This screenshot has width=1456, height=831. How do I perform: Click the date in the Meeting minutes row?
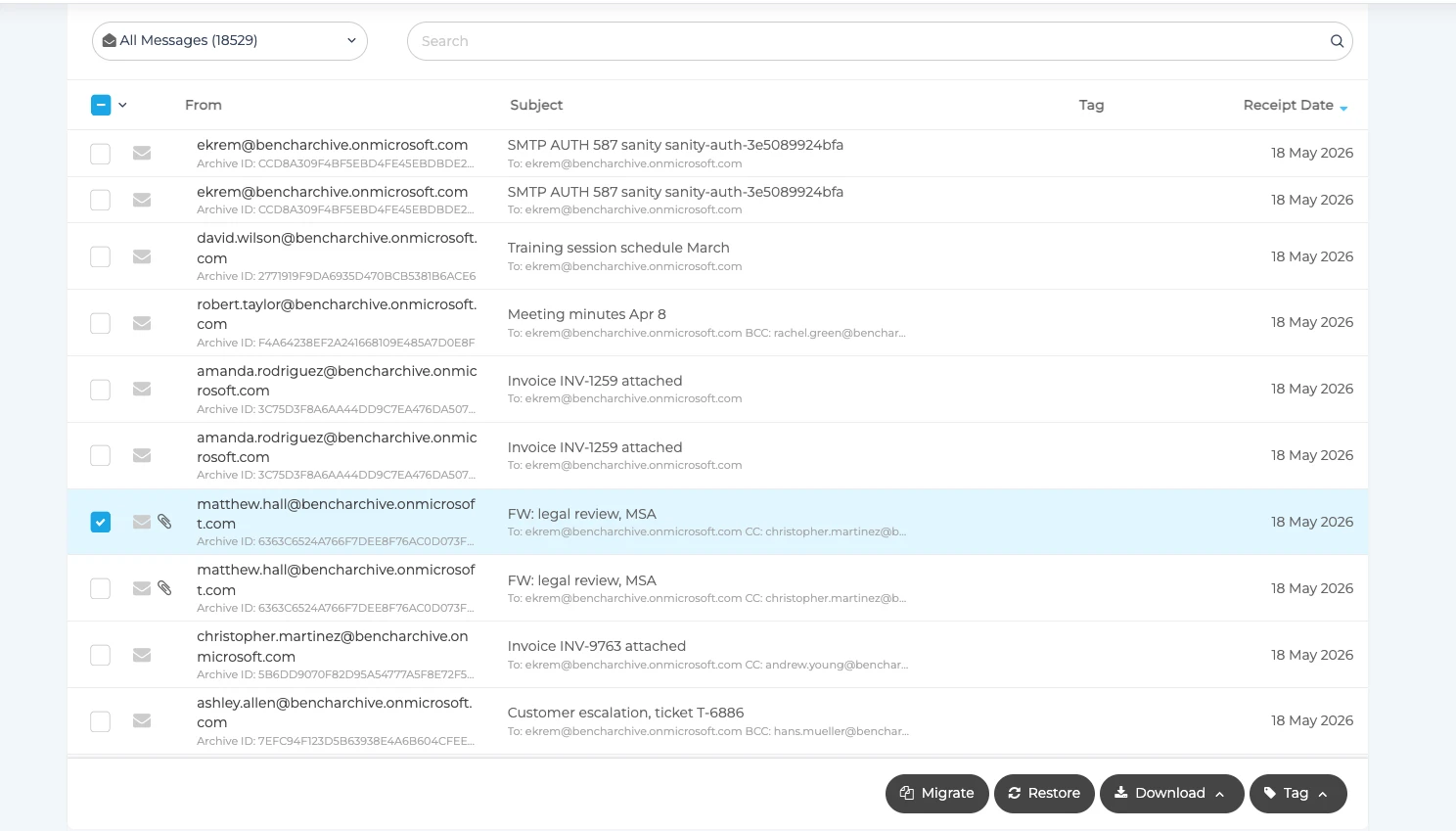pyautogui.click(x=1311, y=322)
